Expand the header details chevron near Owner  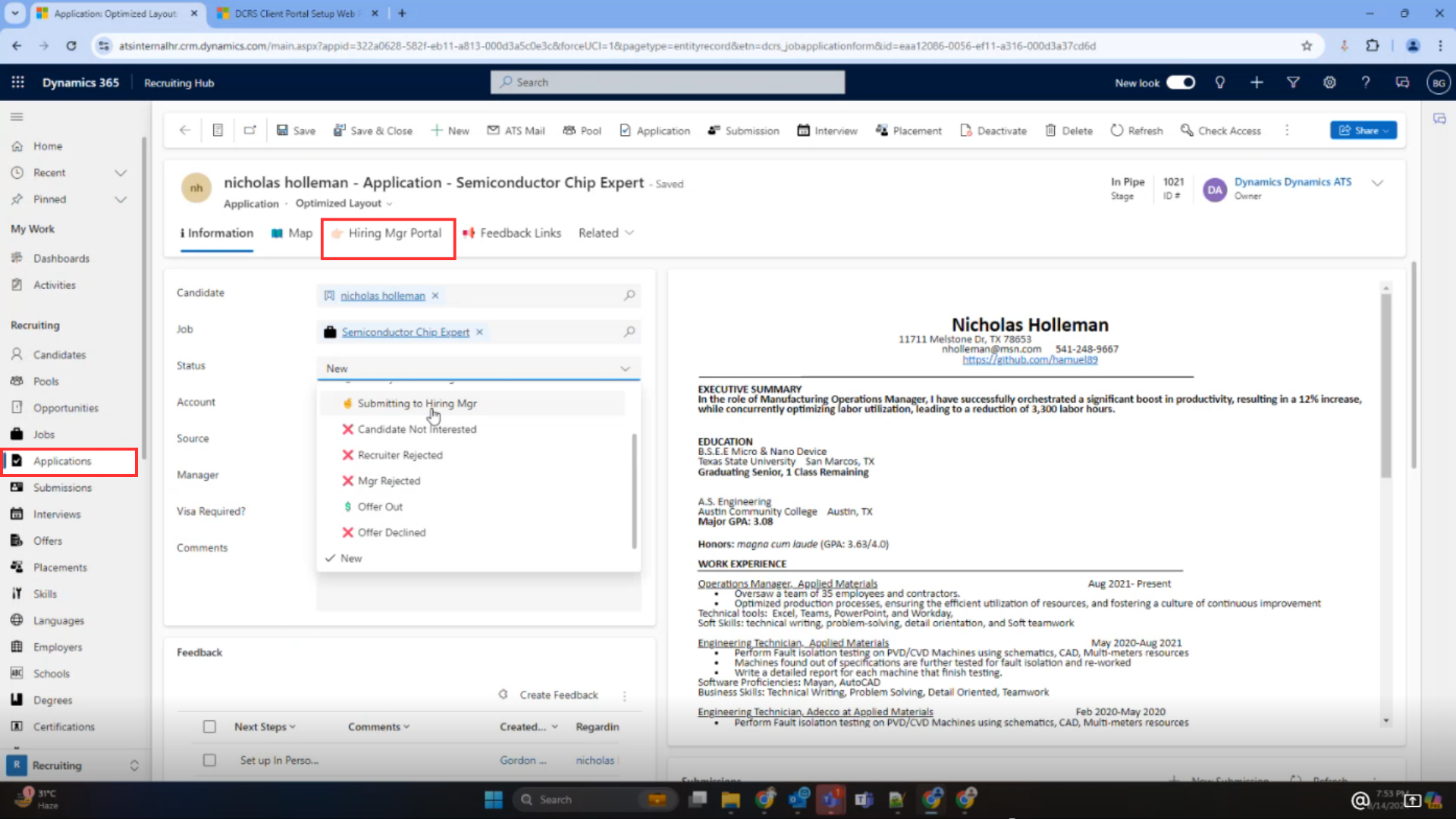point(1378,183)
